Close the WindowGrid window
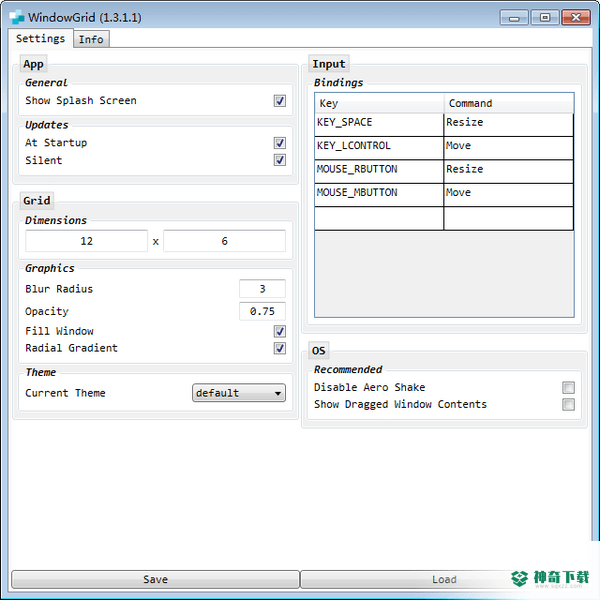 (x=576, y=18)
